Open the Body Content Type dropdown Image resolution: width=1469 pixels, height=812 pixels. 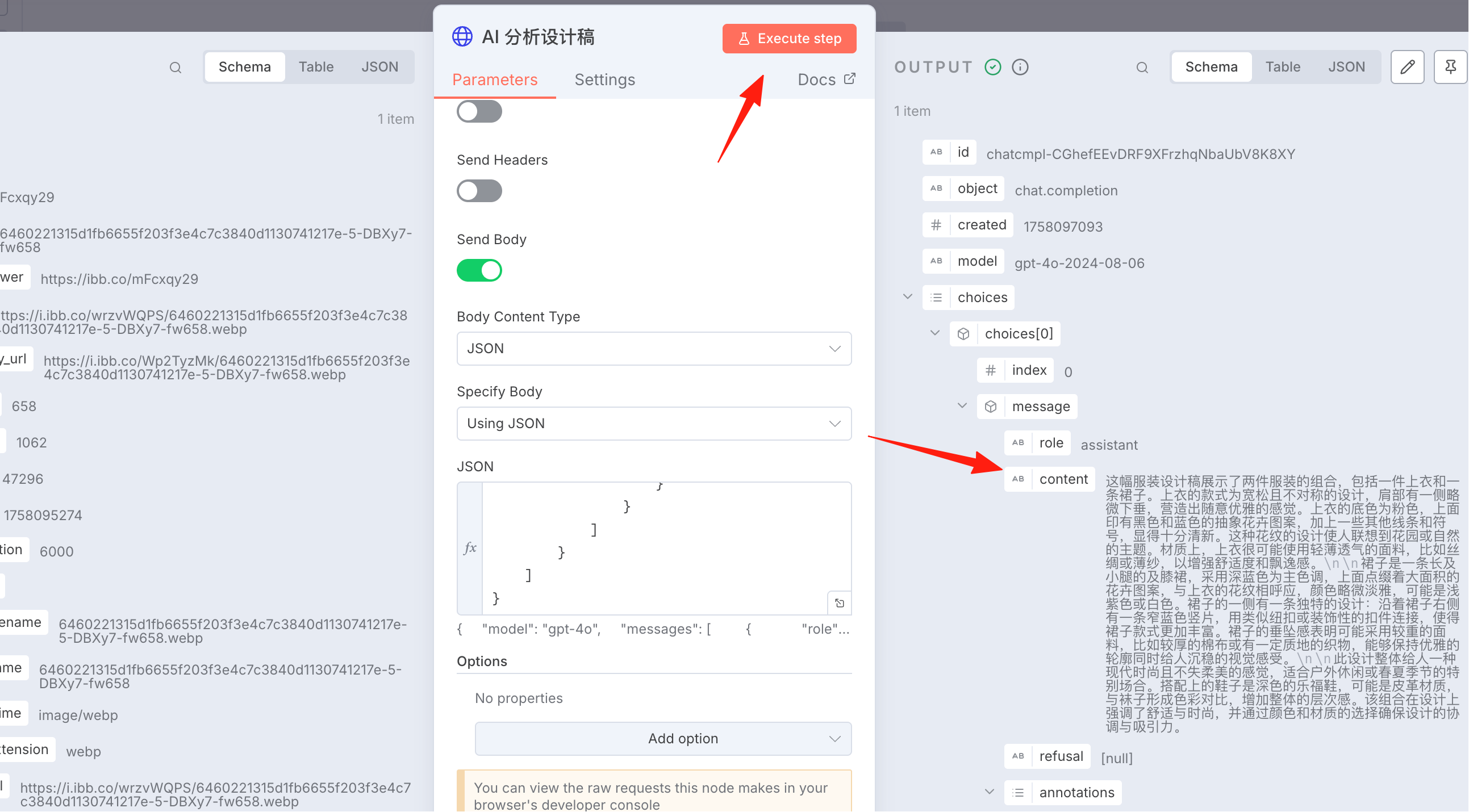coord(654,349)
